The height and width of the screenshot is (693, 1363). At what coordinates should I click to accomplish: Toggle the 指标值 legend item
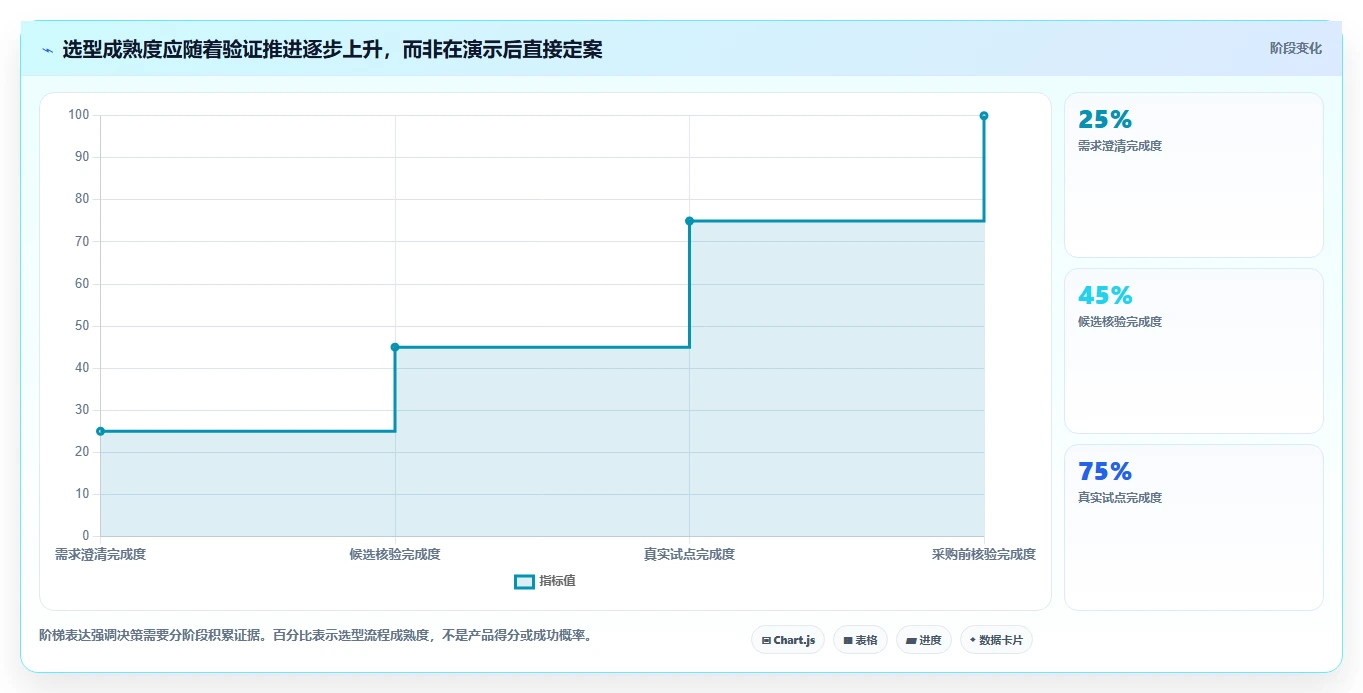point(545,581)
